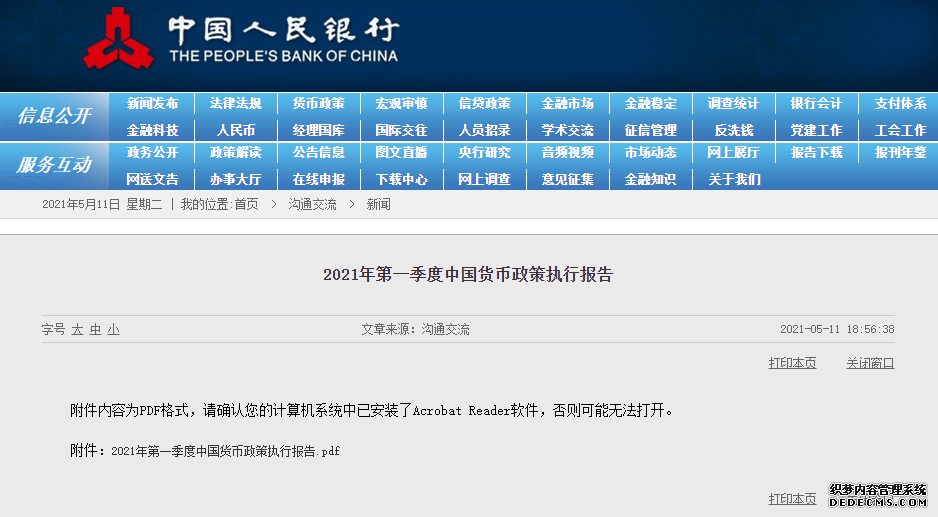Go to 党建工作

coord(817,130)
